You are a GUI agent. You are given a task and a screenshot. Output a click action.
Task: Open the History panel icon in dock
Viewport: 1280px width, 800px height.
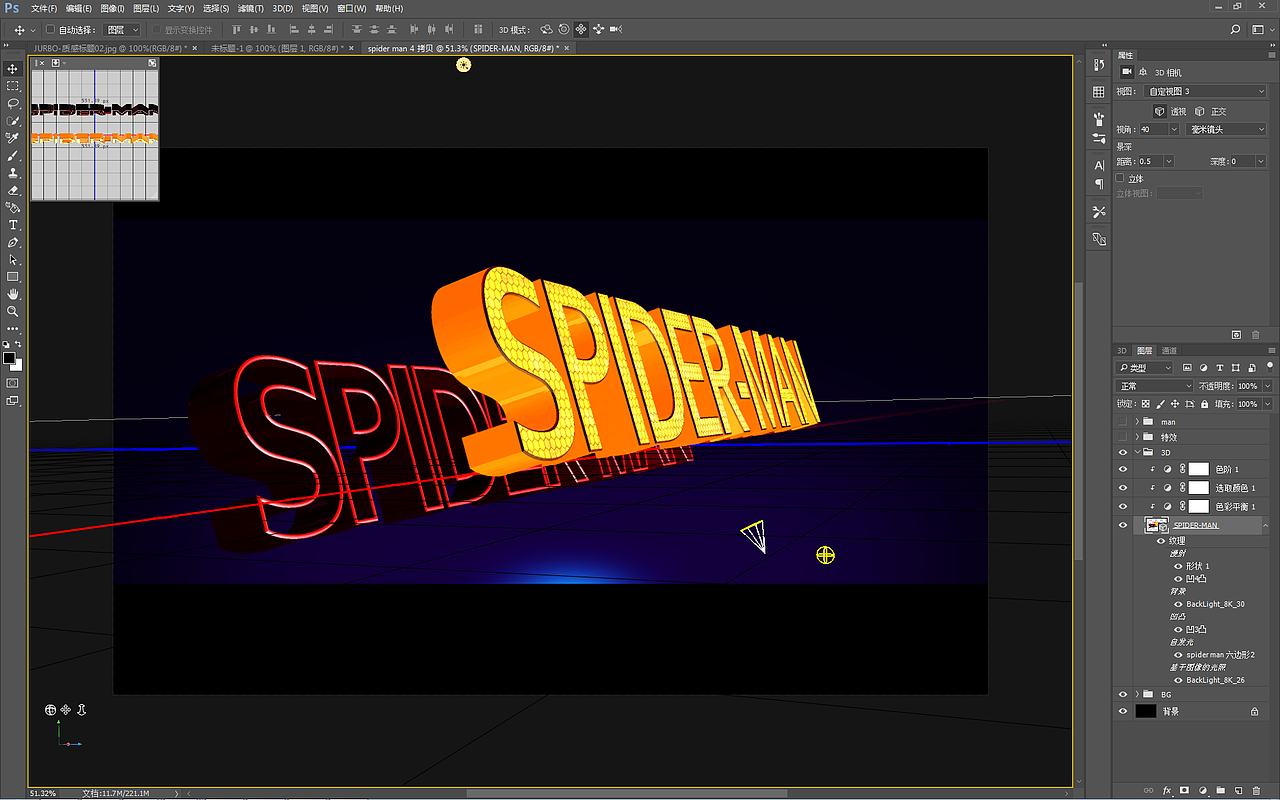(x=1099, y=65)
